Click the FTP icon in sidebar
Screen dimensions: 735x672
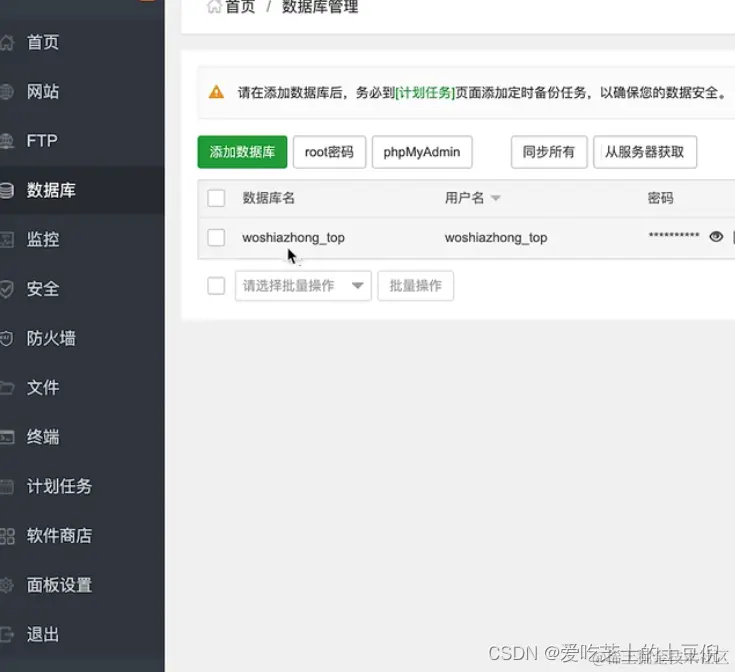click(6, 141)
